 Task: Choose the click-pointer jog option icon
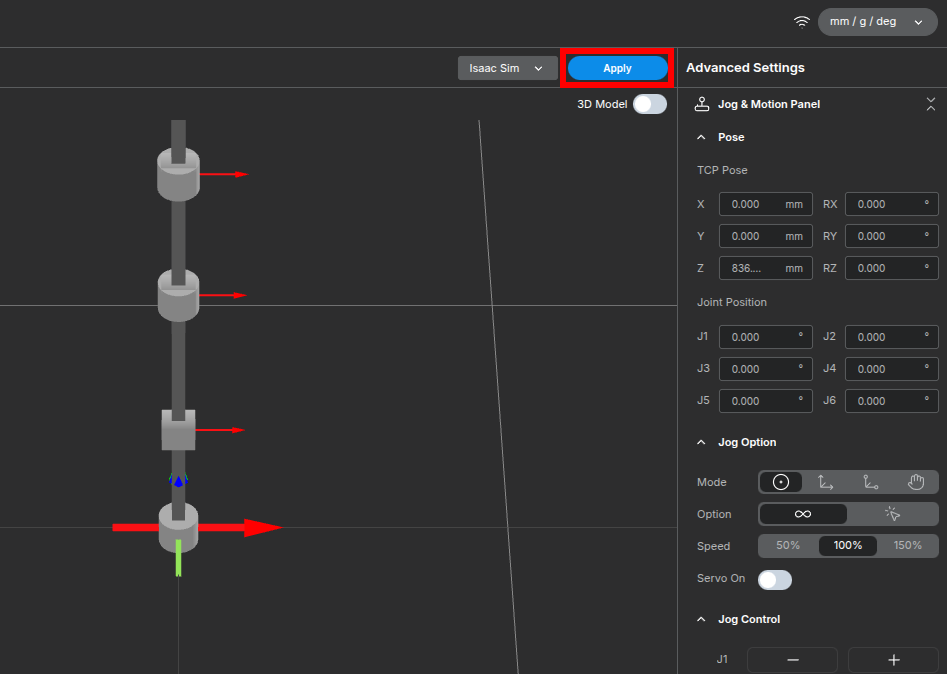(x=893, y=514)
